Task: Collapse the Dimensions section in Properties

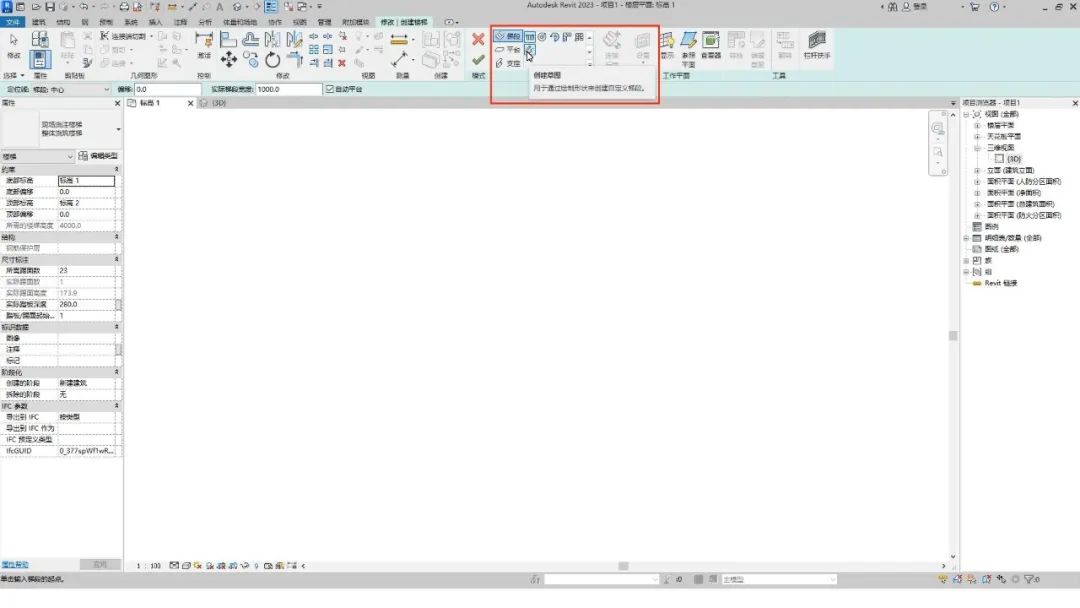Action: 116,260
